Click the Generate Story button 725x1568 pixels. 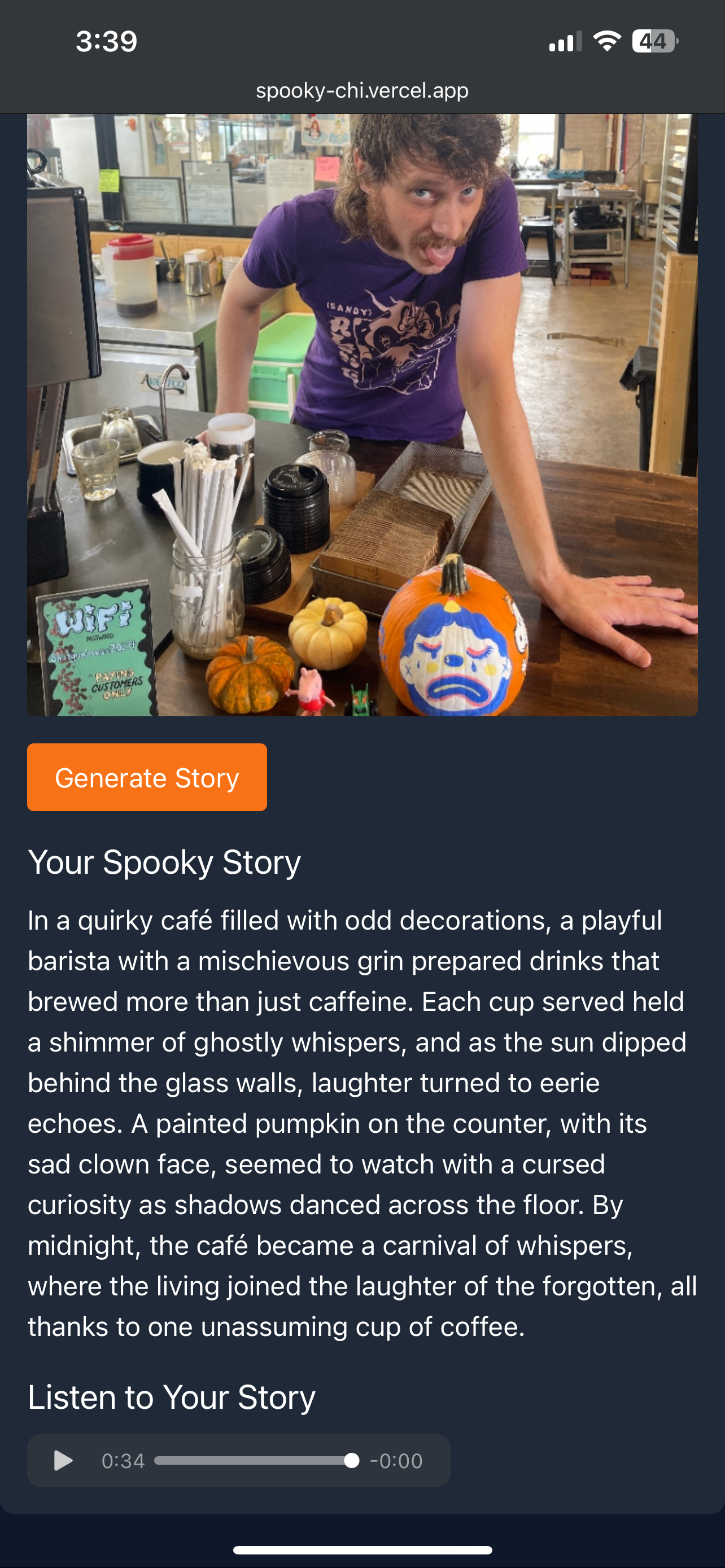click(x=147, y=777)
